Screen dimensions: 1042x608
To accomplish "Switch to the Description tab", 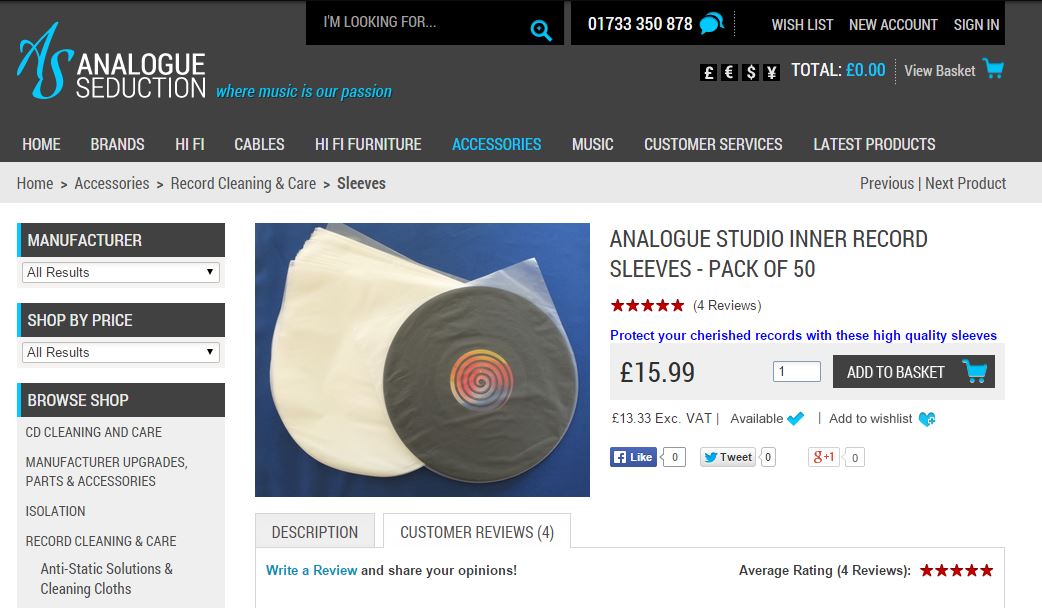I will (315, 532).
